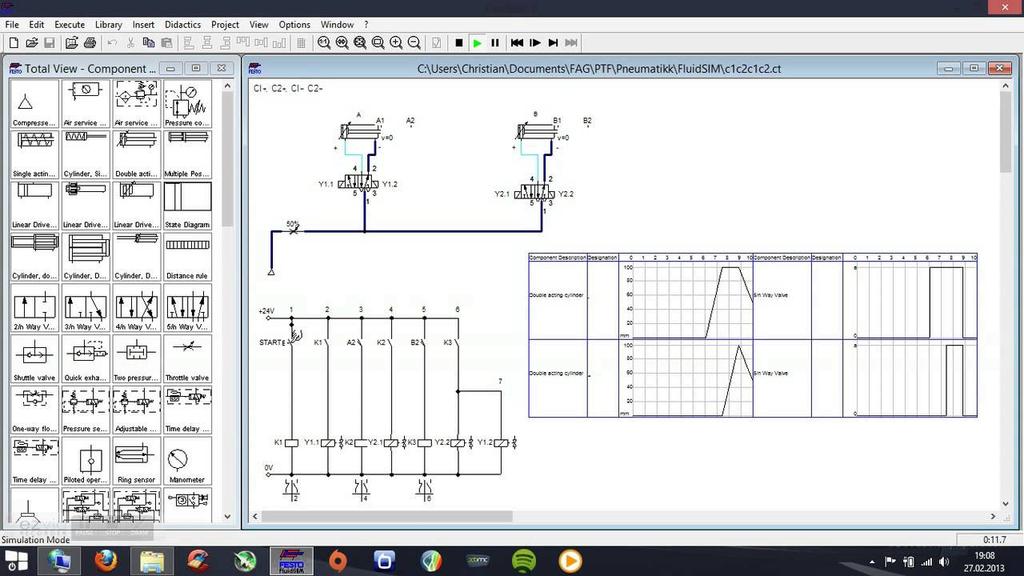
Task: Toggle the START pushbutton in circuit
Action: pos(293,340)
